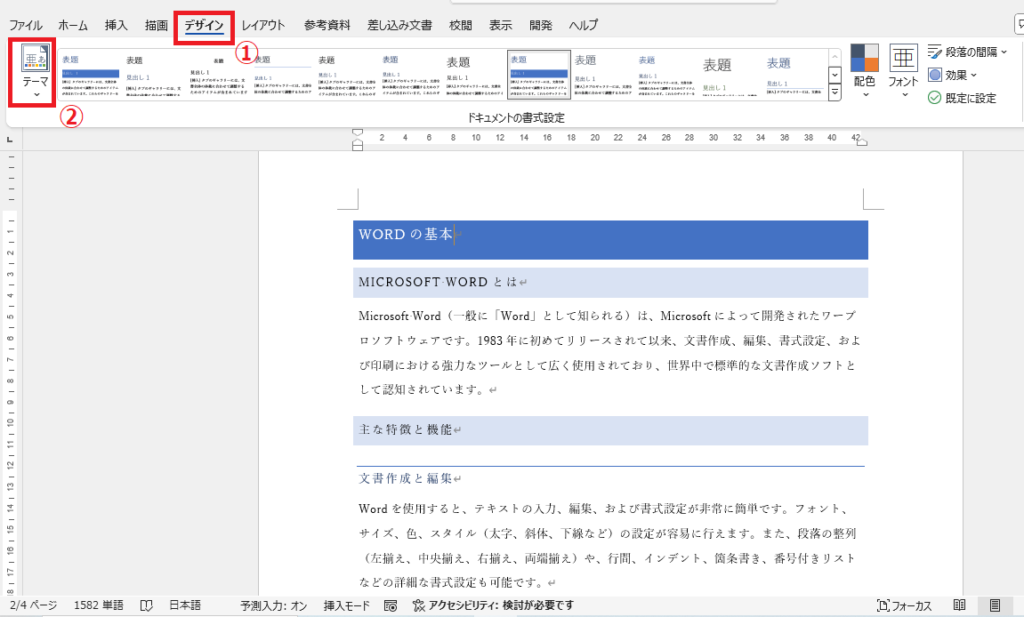1024x617 pixels.
Task: Select the デザイン ribbon tab
Action: tap(204, 25)
